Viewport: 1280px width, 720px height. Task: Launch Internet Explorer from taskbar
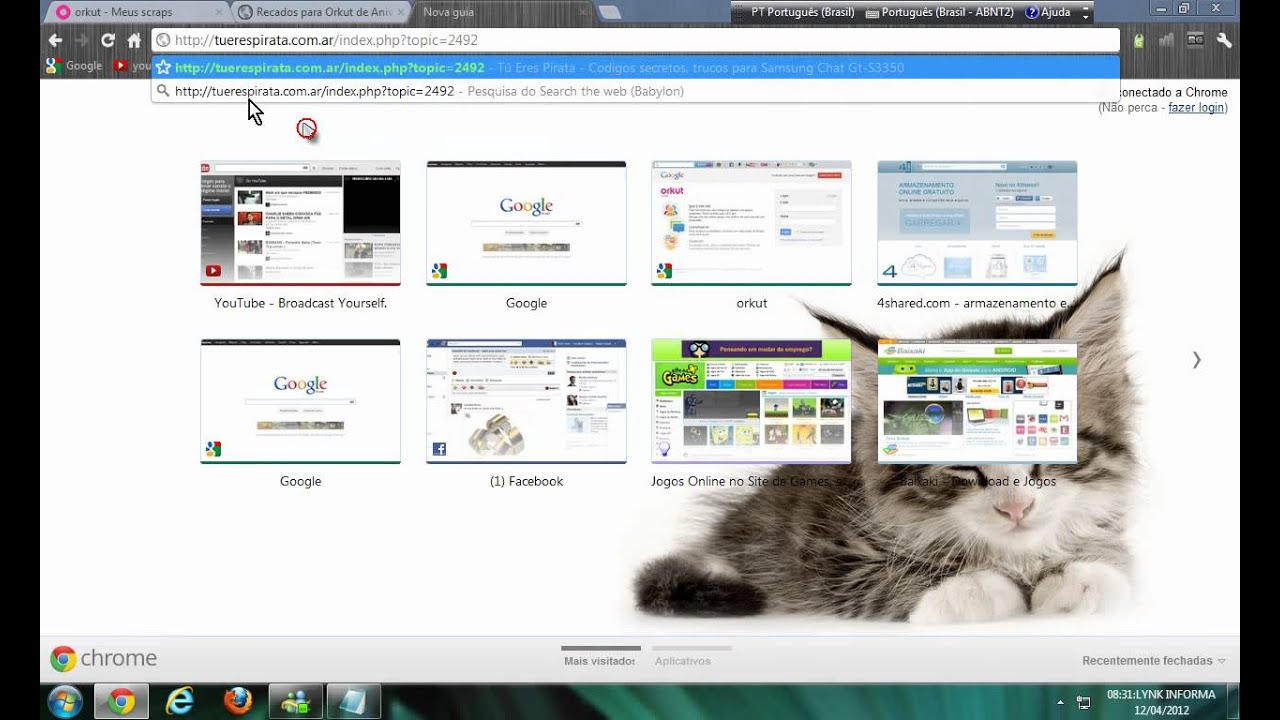pyautogui.click(x=180, y=702)
